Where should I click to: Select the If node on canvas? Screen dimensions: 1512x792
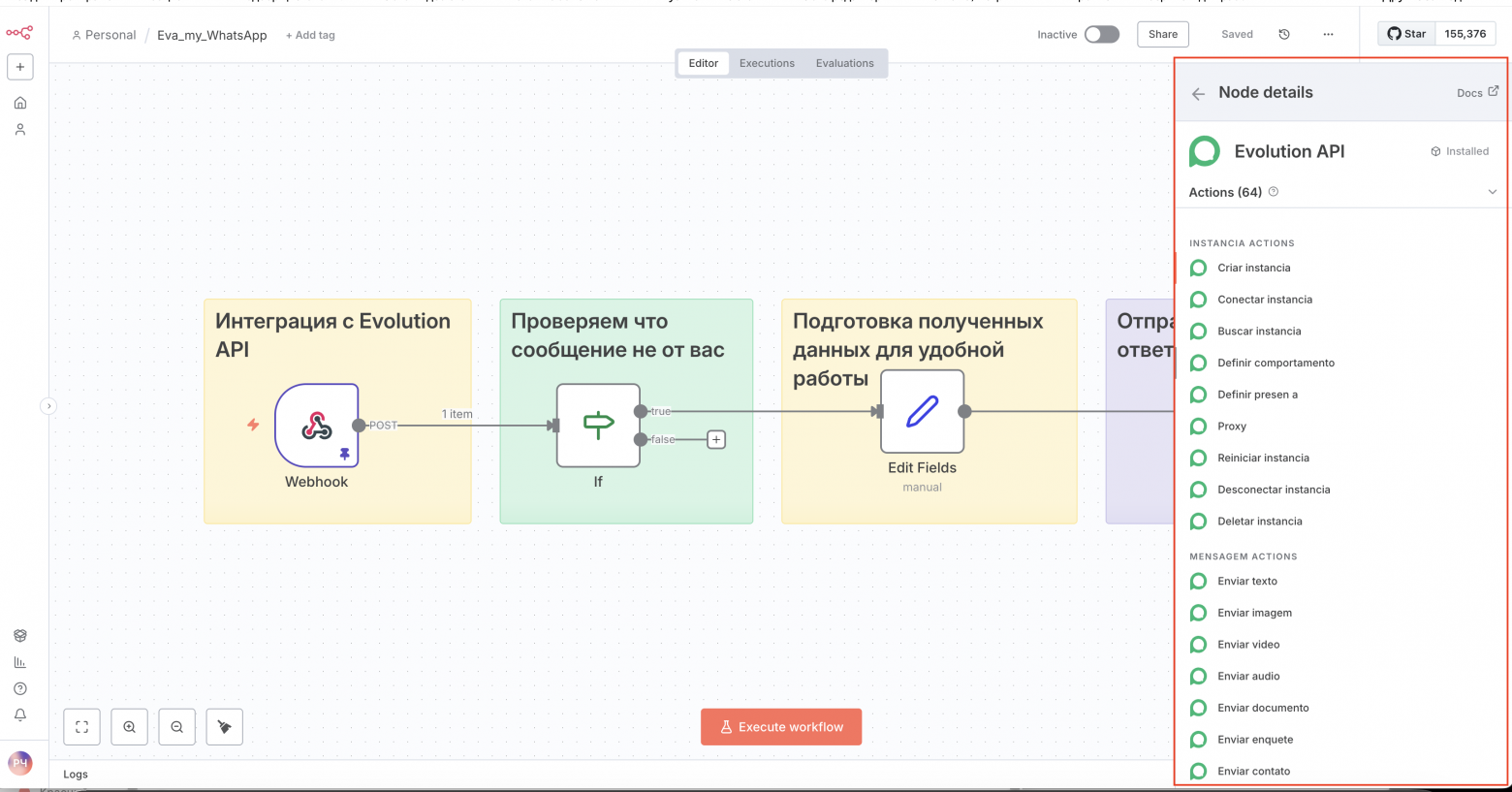(598, 426)
